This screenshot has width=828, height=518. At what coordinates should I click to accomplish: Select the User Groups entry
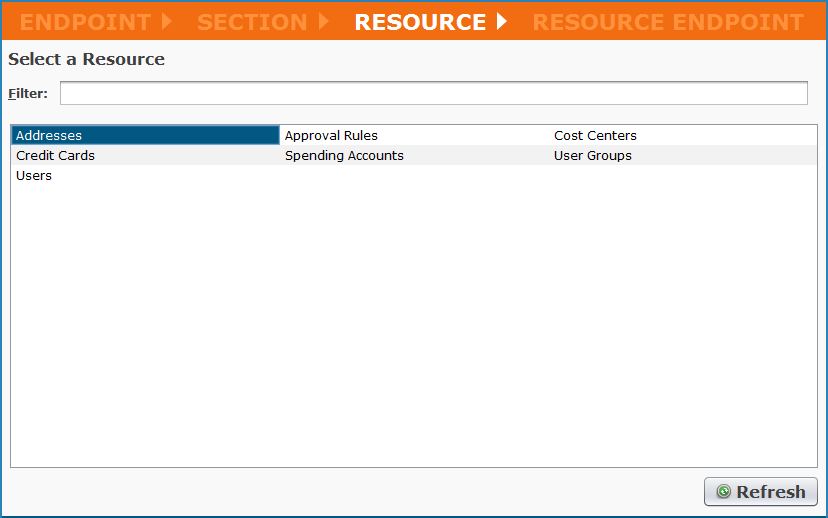tap(592, 156)
